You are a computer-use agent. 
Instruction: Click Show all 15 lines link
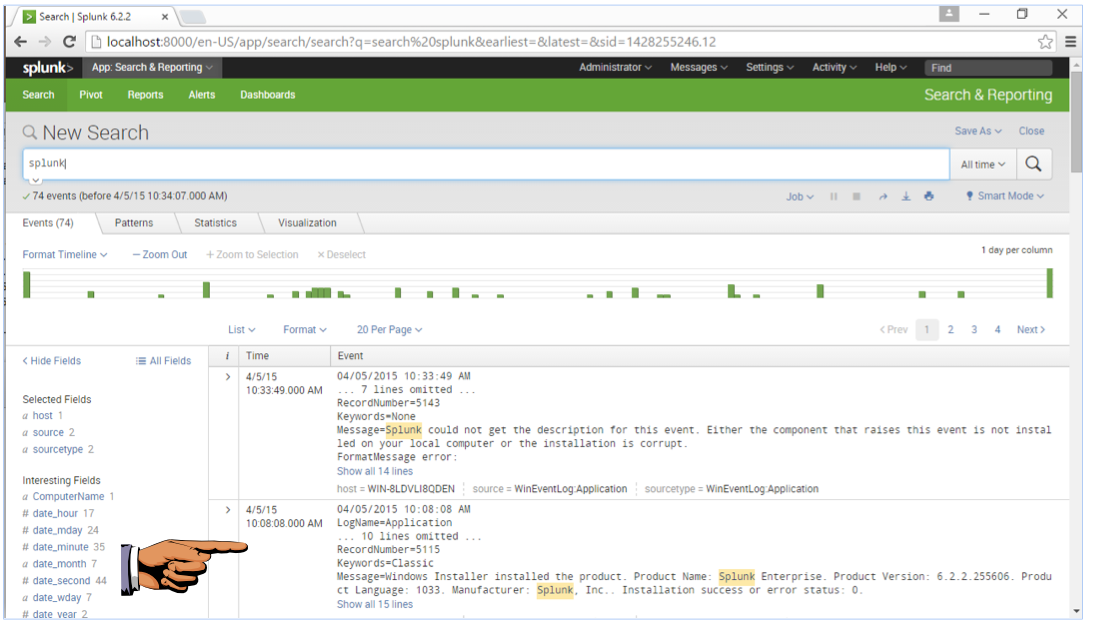point(375,604)
